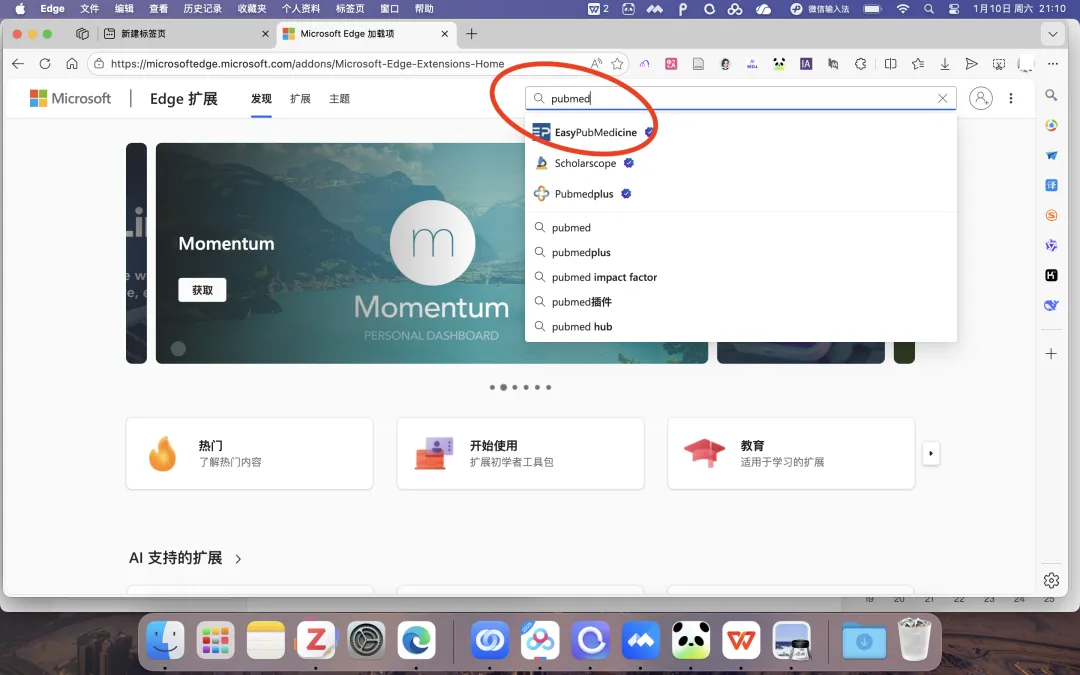Screen dimensions: 1080x675
Task: Choose 'pubmed' search suggestion
Action: 740,227
